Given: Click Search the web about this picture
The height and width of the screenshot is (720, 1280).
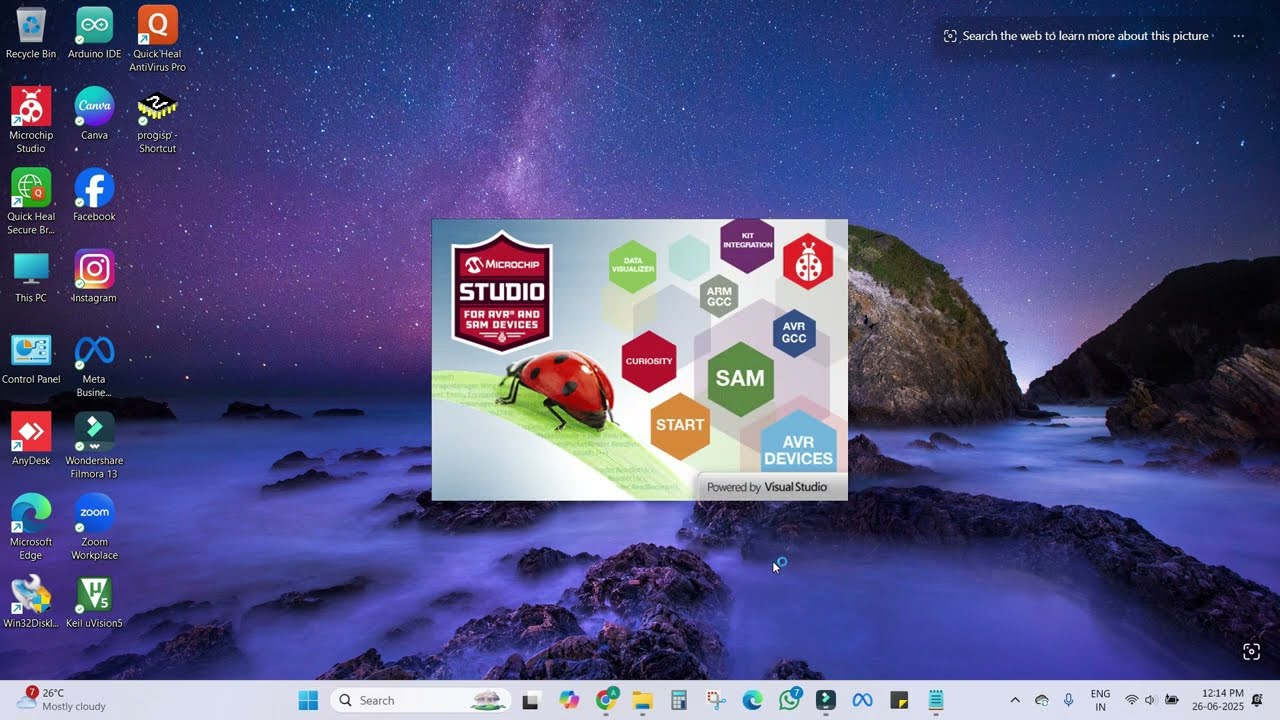Looking at the screenshot, I should point(1076,36).
